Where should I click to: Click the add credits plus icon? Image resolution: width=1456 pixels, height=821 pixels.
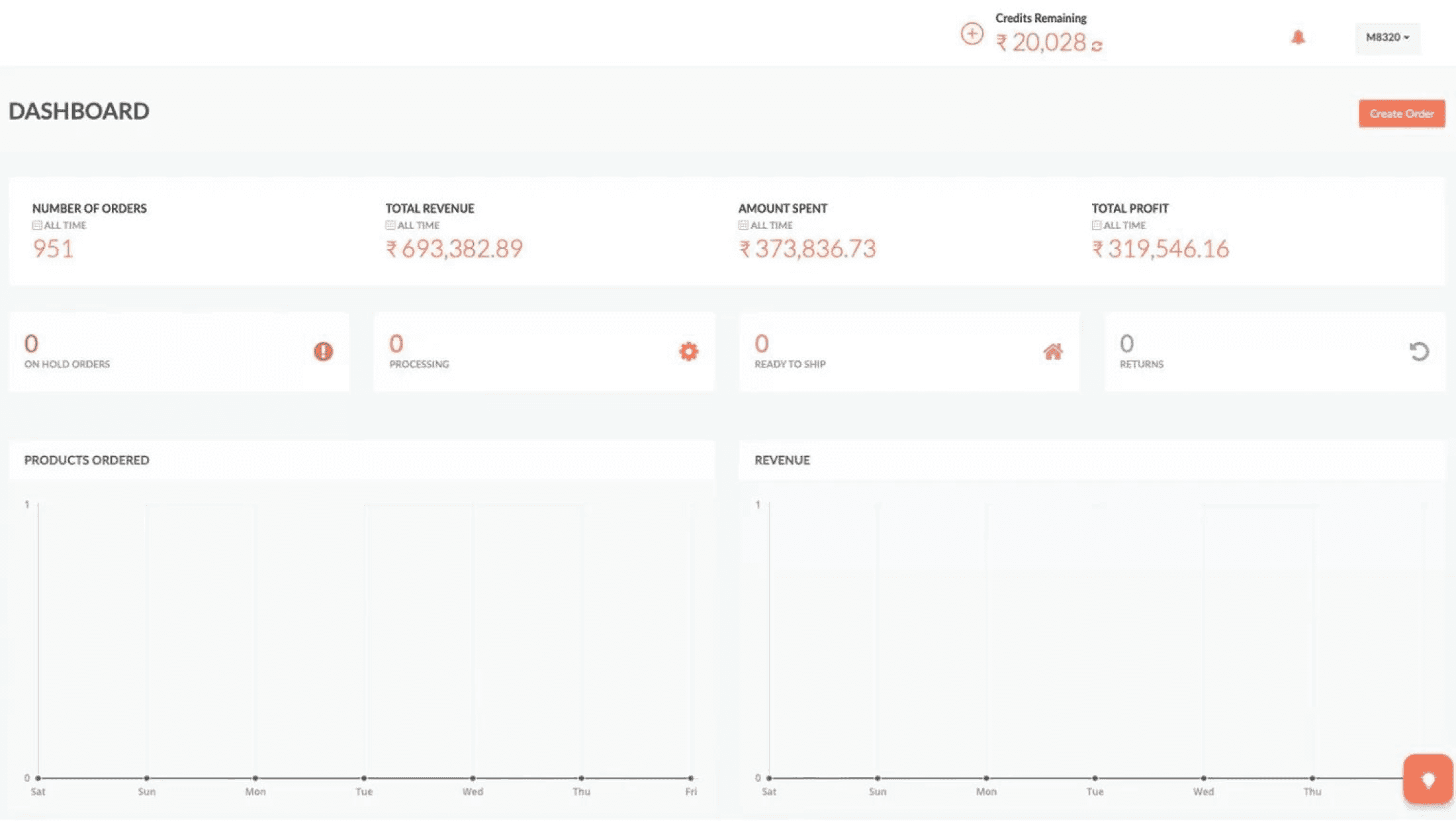(x=972, y=34)
